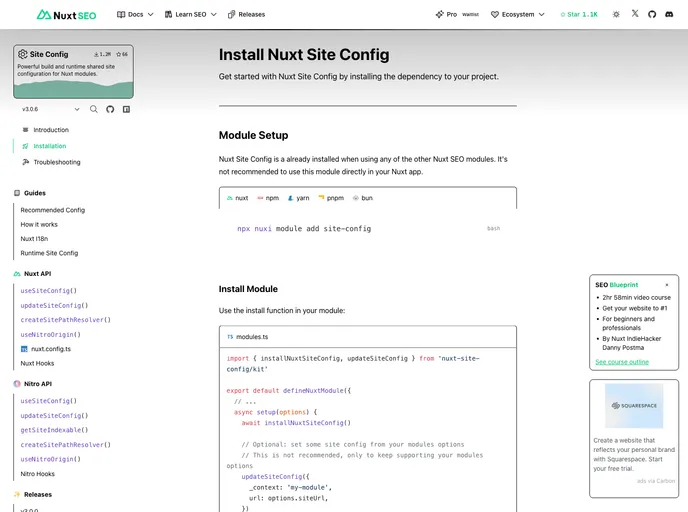Toggle the light/dark theme sun icon
Image resolution: width=688 pixels, height=512 pixels.
pyautogui.click(x=616, y=14)
